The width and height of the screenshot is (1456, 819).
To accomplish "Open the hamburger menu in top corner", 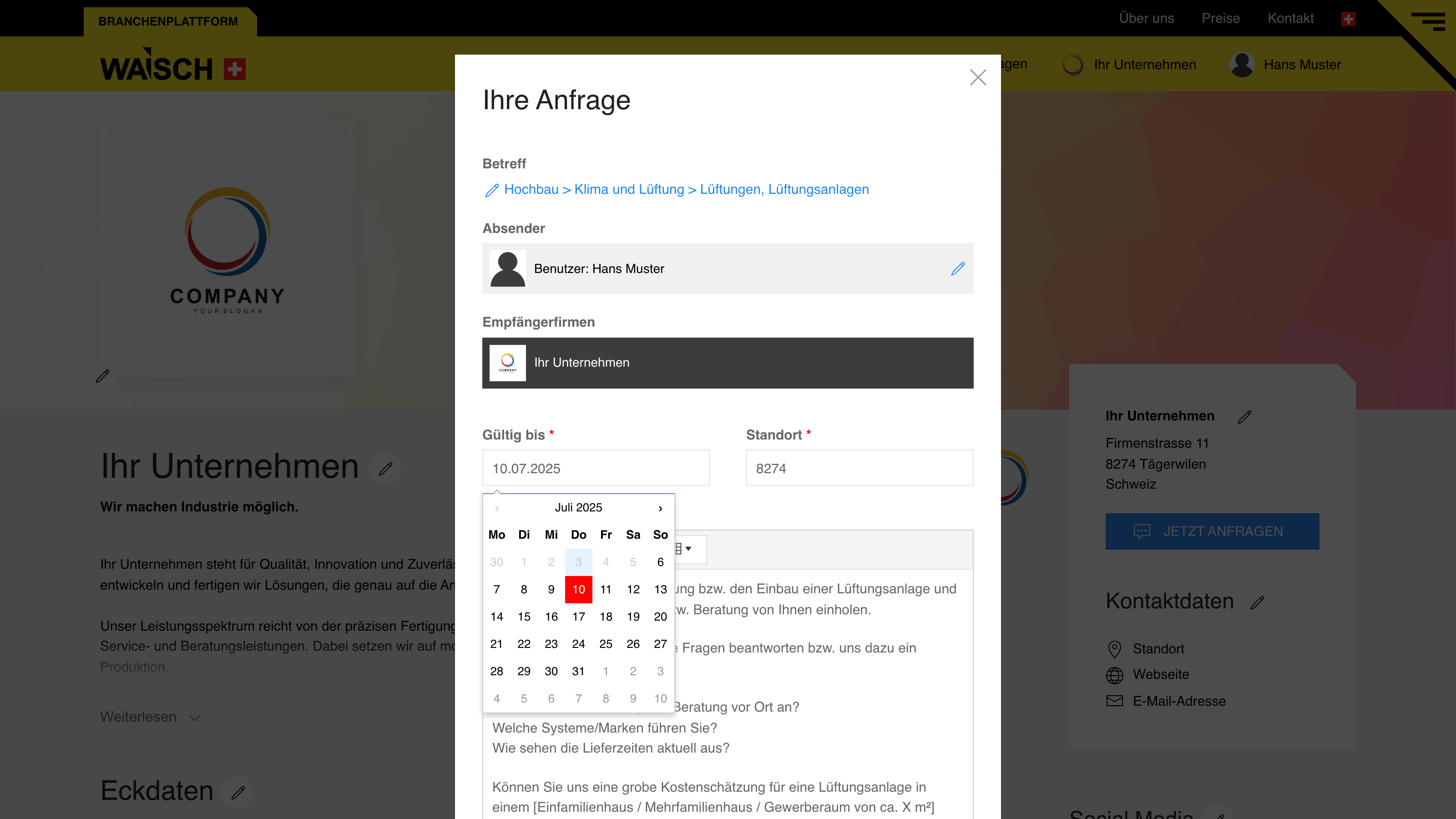I will click(1428, 21).
